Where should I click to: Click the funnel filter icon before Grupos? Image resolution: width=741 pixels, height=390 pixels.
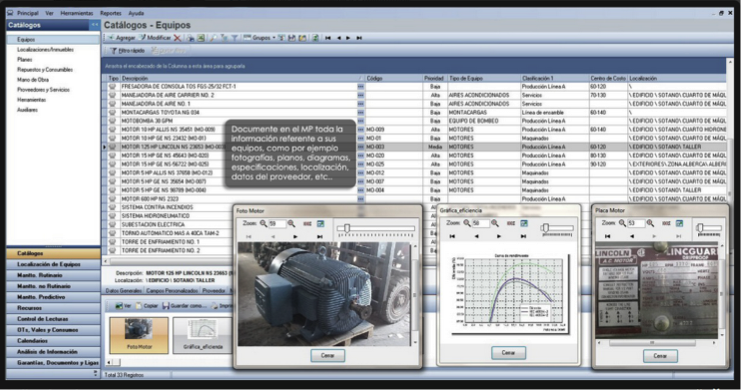(234, 38)
